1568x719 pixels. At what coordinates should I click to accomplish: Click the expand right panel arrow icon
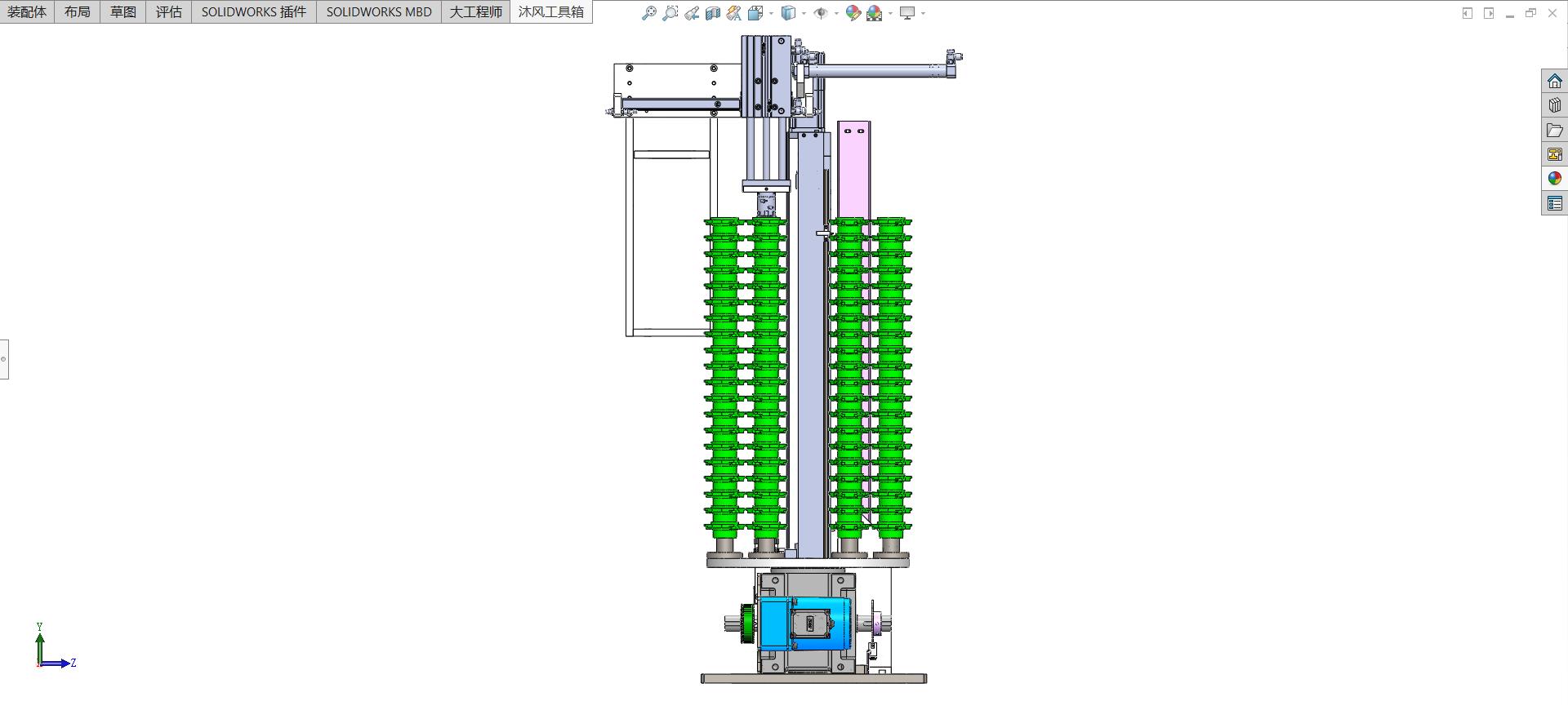tap(1489, 13)
